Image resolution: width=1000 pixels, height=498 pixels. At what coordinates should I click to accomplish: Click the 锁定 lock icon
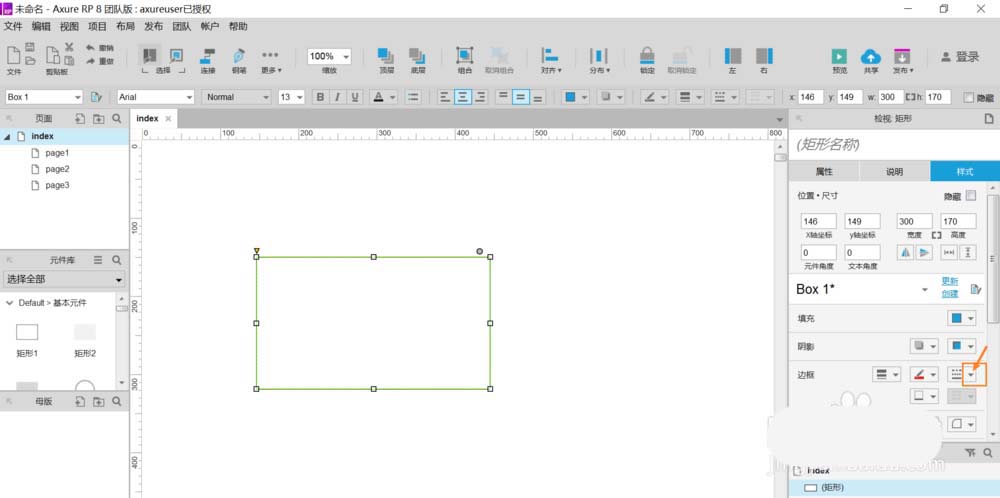click(x=647, y=56)
